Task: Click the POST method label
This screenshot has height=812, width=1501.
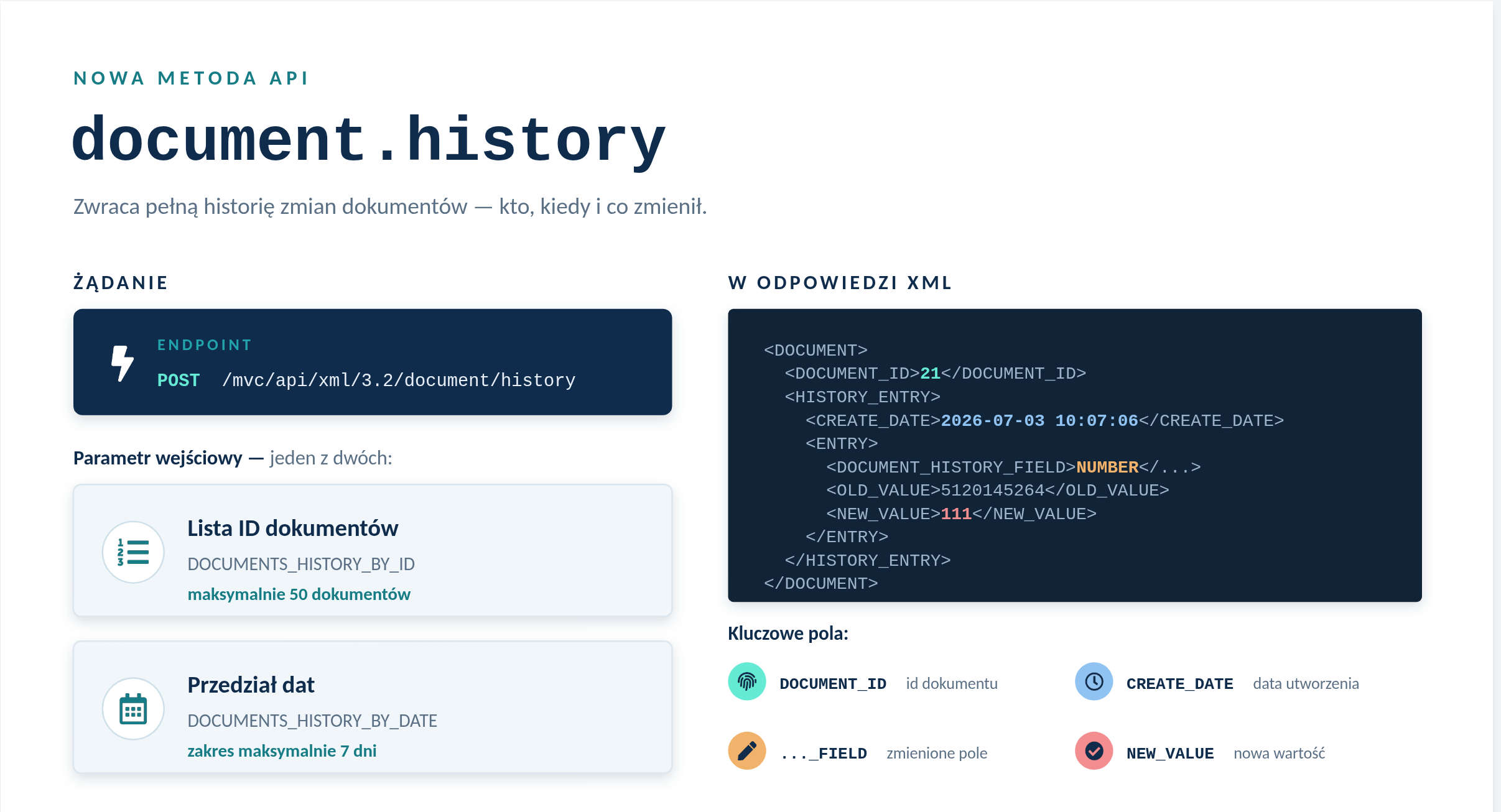Action: click(179, 381)
